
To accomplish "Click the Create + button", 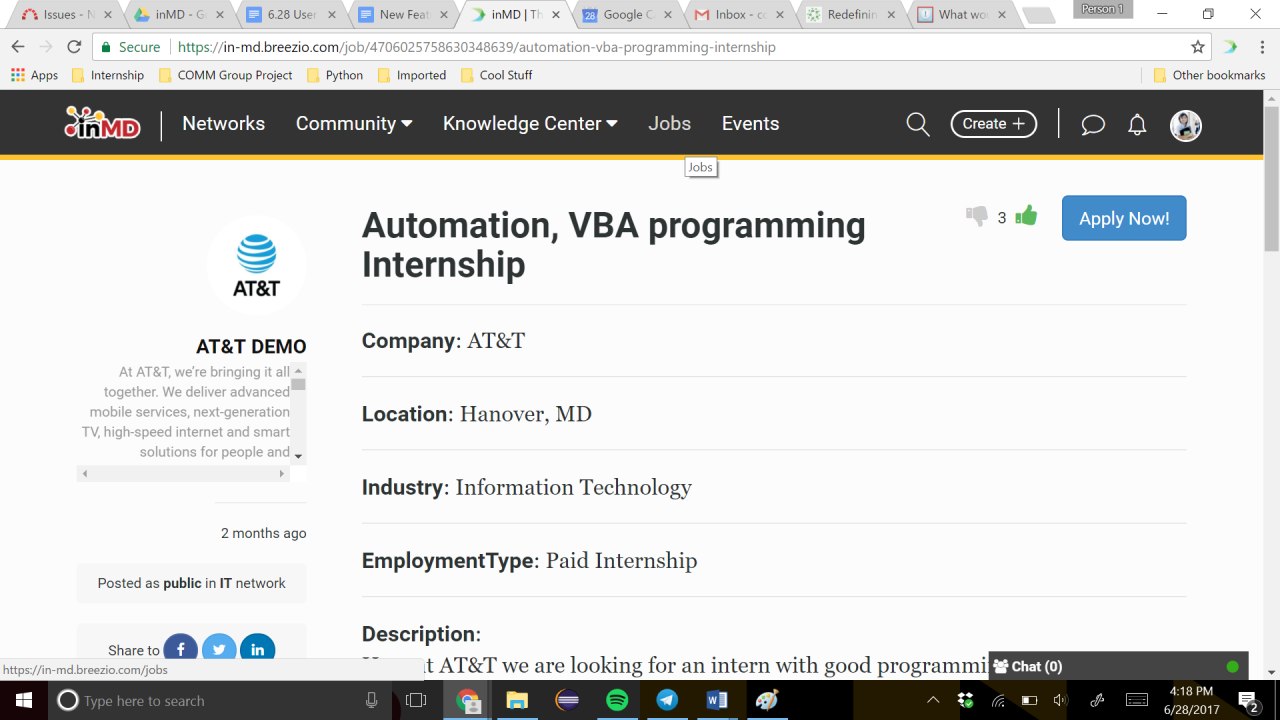I will pyautogui.click(x=993, y=124).
